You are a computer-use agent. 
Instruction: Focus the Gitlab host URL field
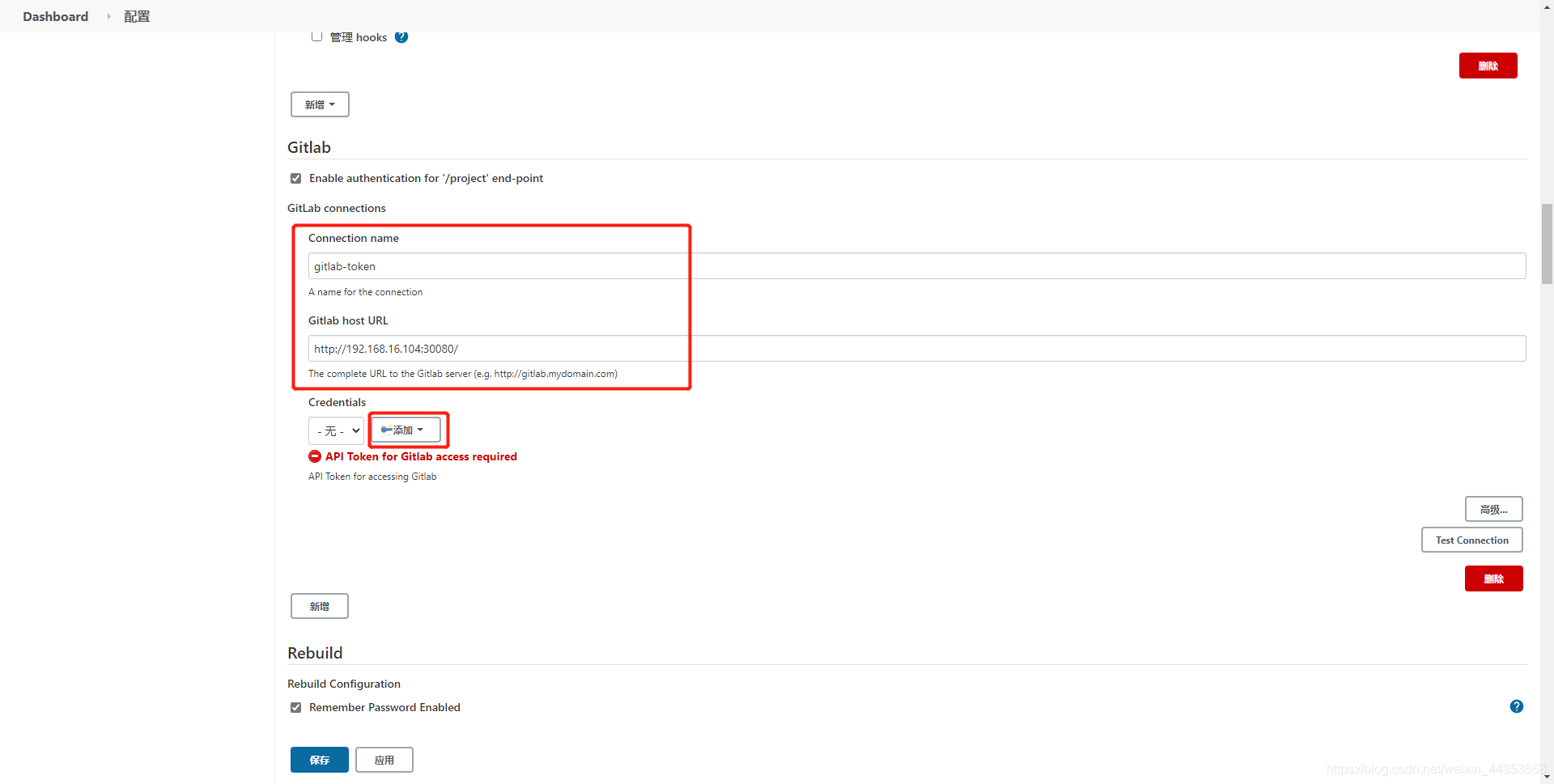[x=917, y=349]
